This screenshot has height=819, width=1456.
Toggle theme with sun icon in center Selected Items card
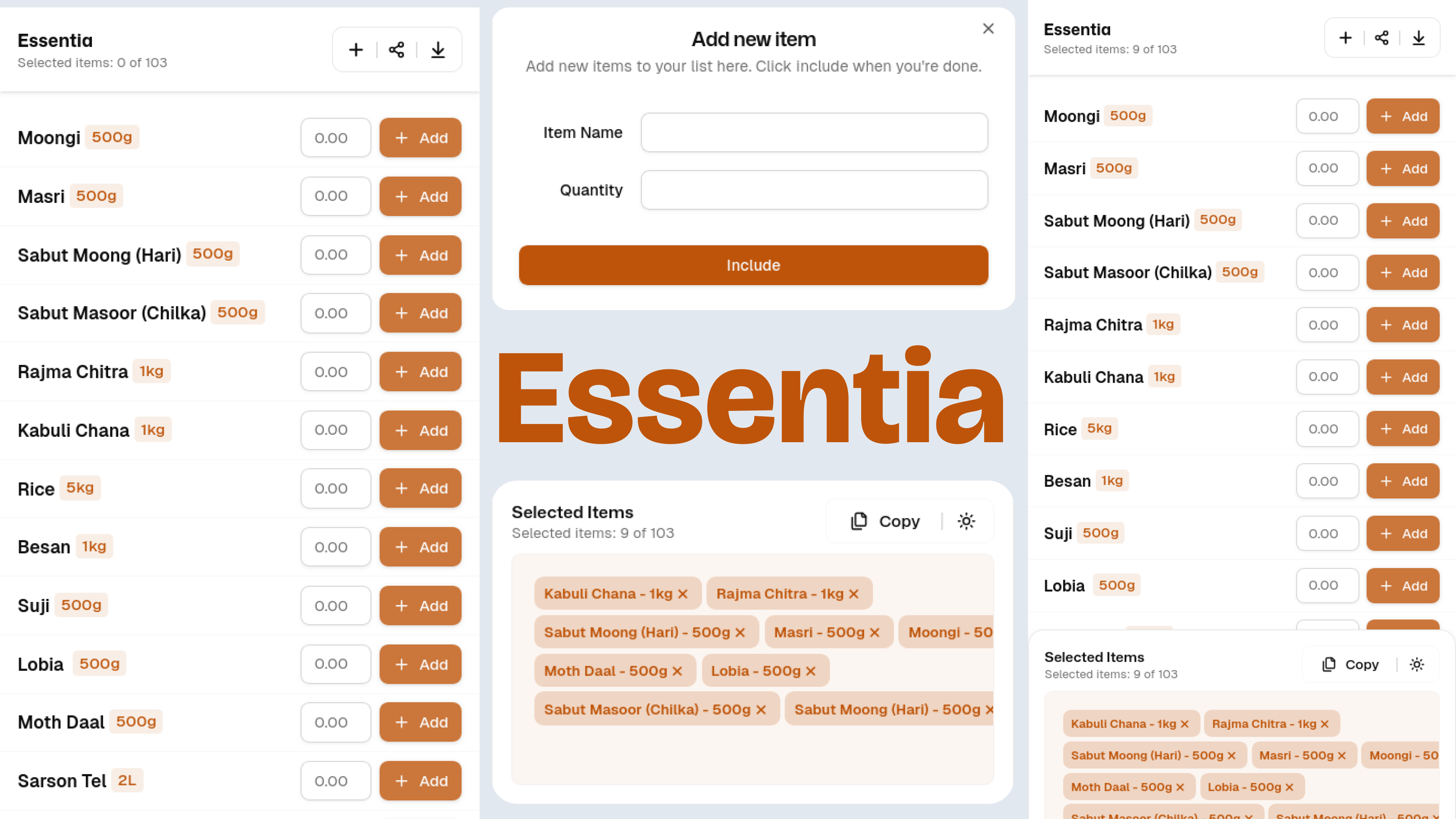(x=966, y=521)
